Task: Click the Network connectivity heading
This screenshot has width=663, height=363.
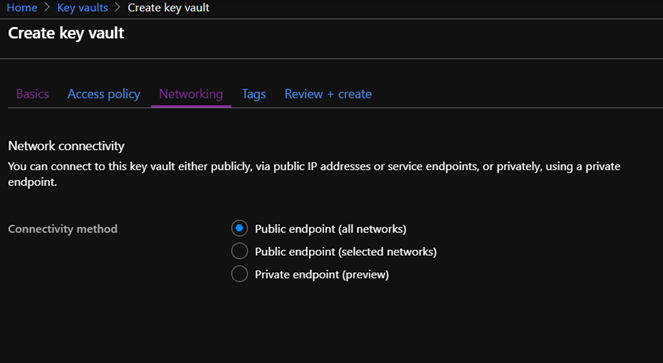Action: [x=66, y=146]
